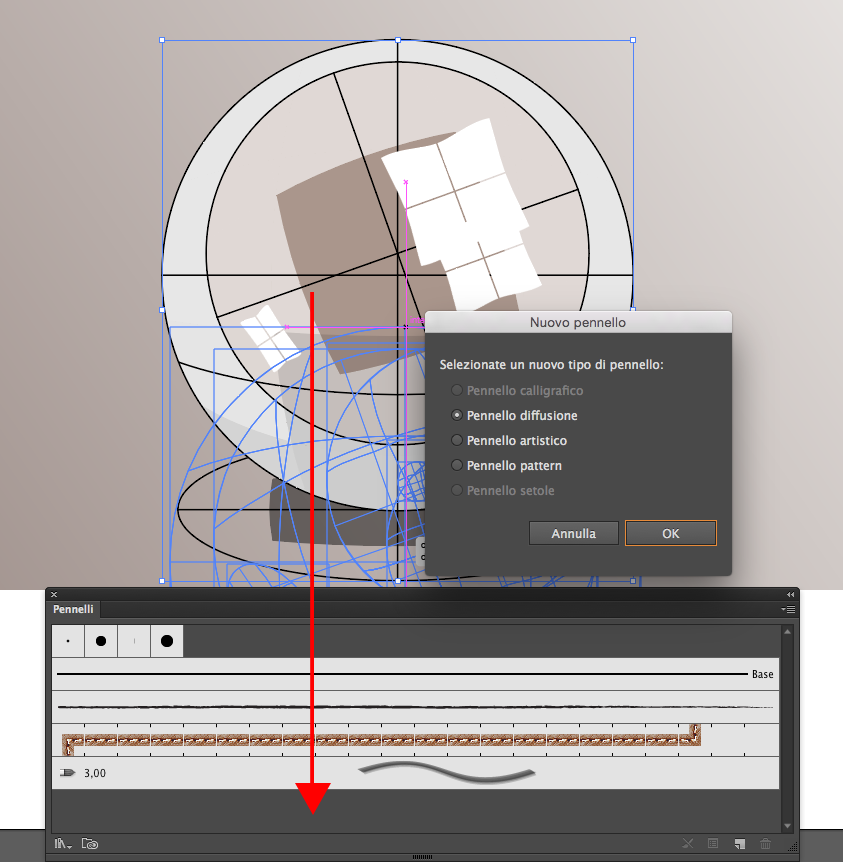Select the second round calligraphic brush thumbnail

pyautogui.click(x=101, y=641)
